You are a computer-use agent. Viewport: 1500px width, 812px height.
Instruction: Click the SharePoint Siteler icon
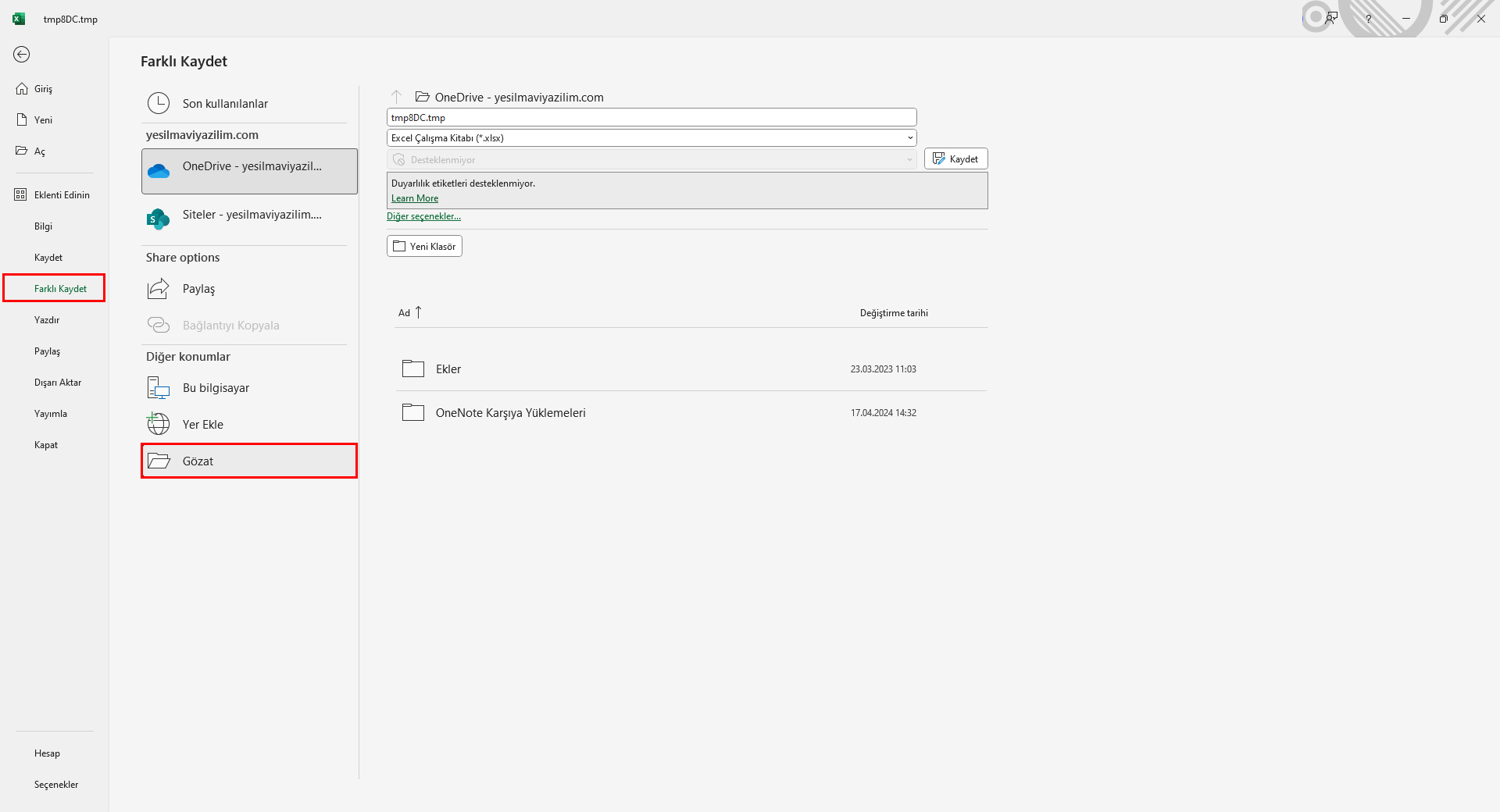(x=159, y=219)
